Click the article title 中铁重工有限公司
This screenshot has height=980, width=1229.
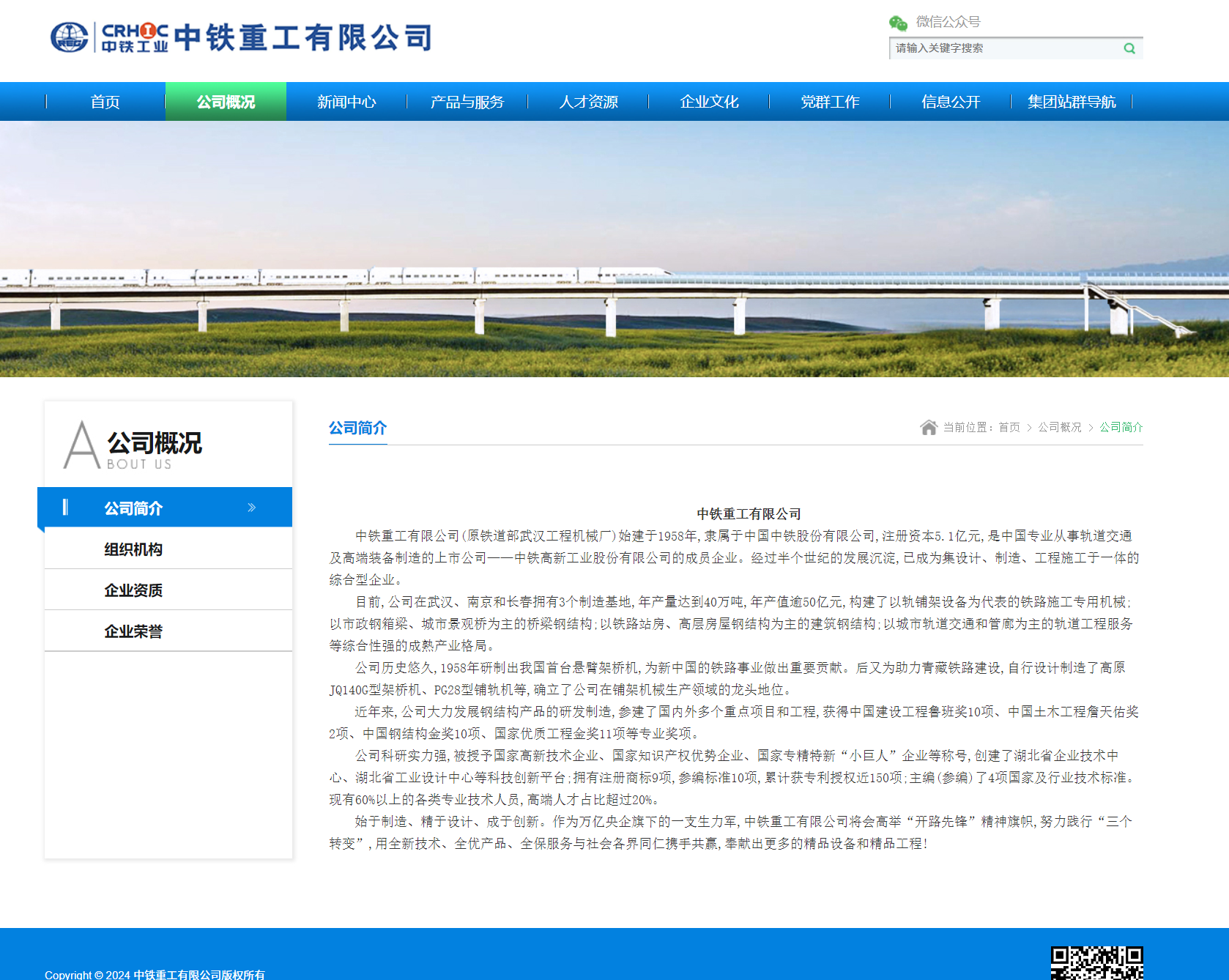[749, 514]
